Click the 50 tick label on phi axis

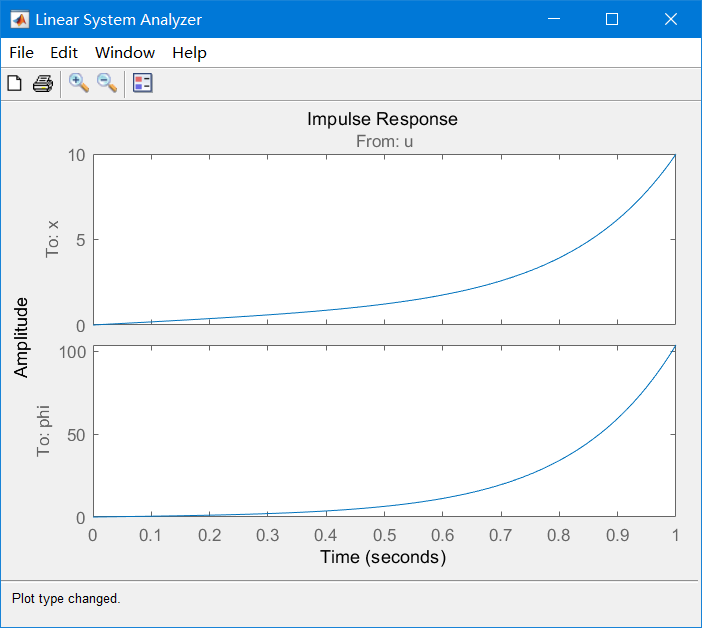(77, 435)
